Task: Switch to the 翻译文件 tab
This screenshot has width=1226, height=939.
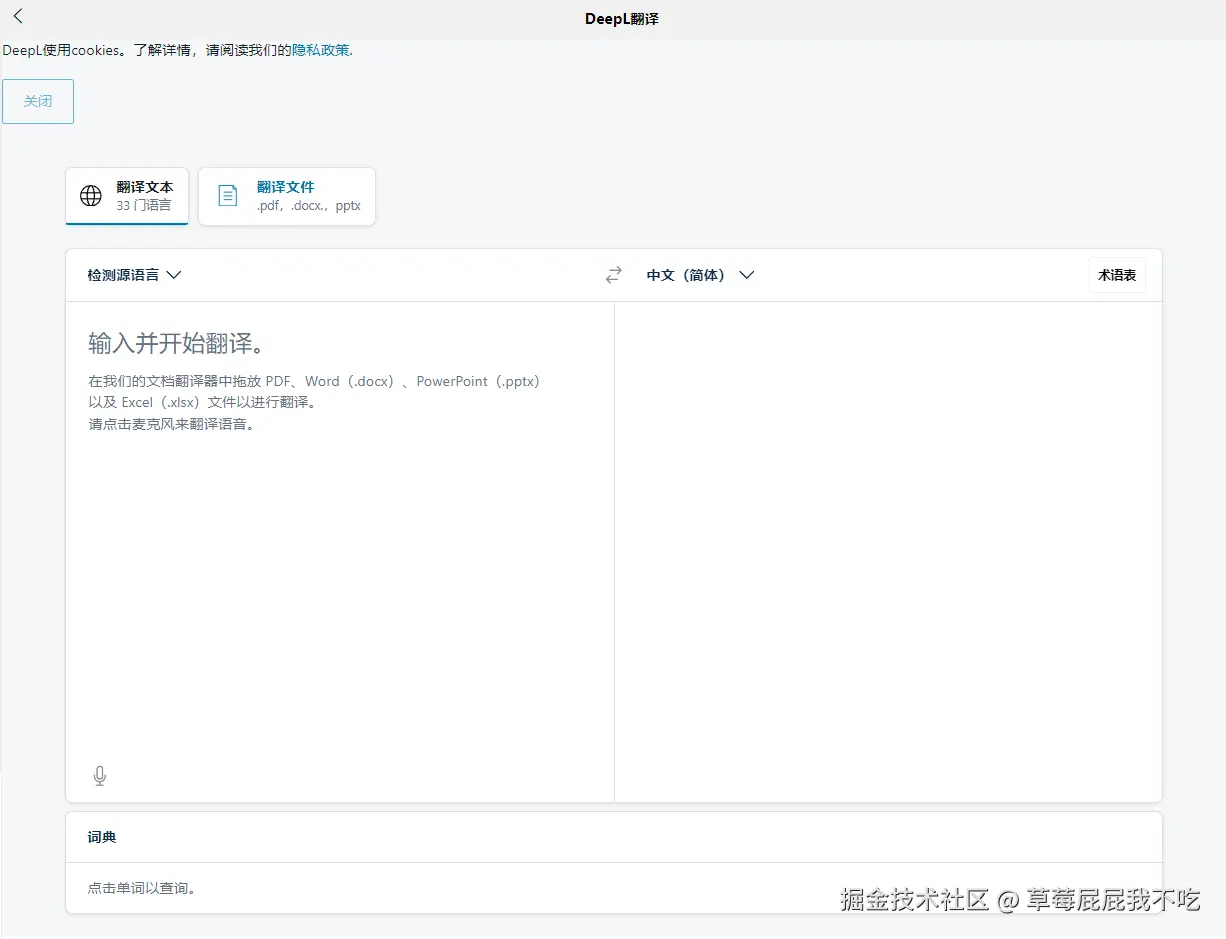Action: click(287, 196)
